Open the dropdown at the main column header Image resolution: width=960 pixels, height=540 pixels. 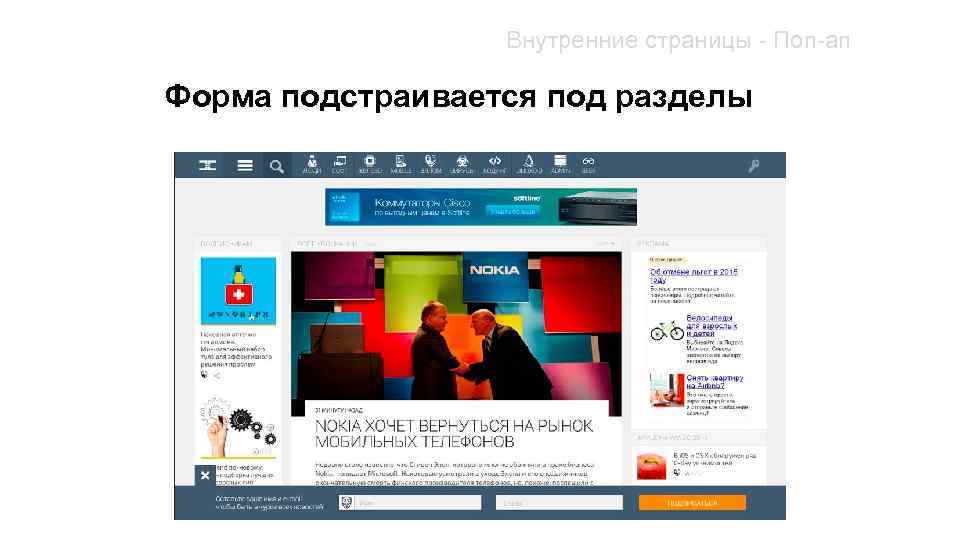point(606,244)
